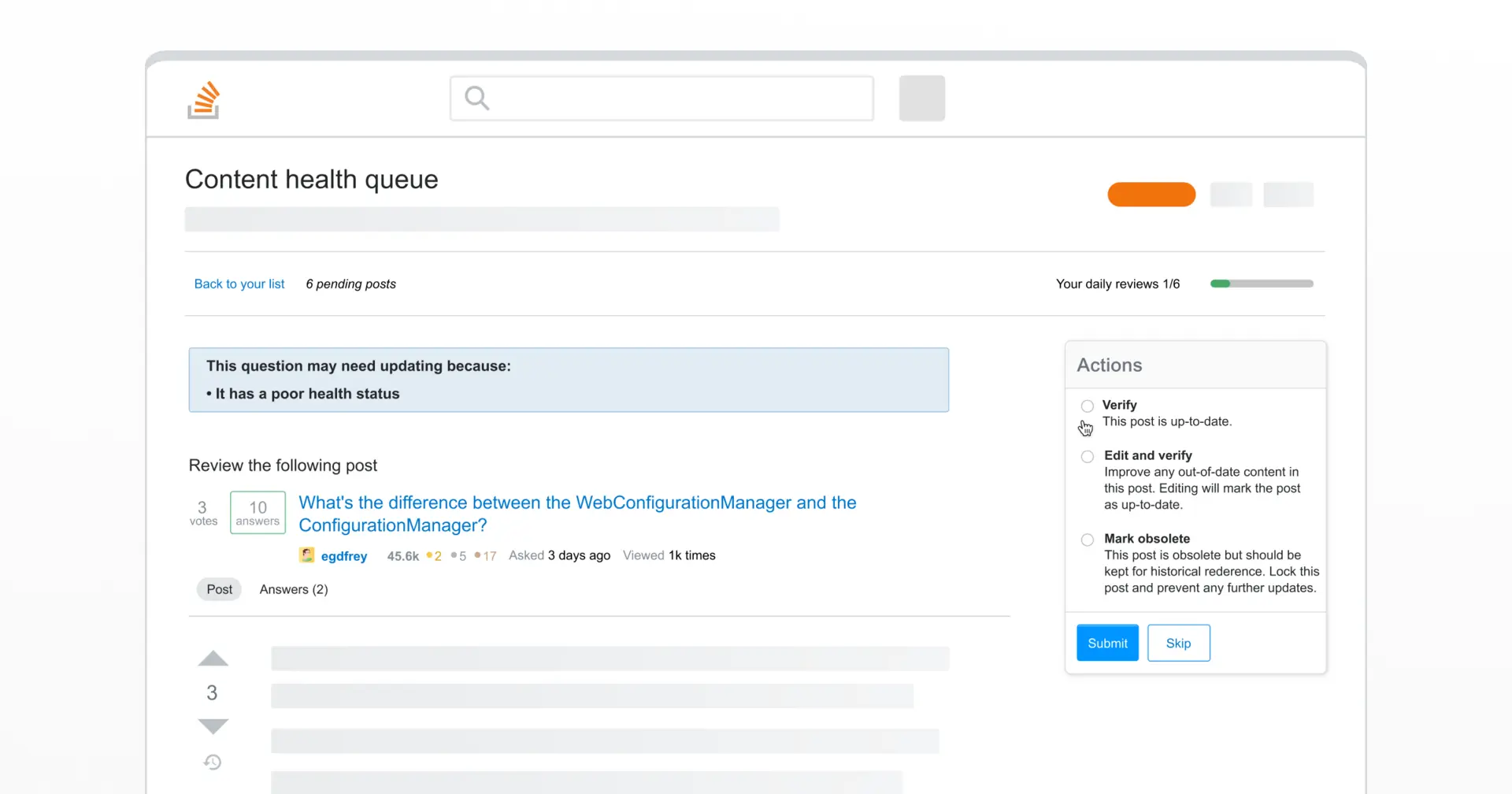Select the Mark obsolete radio option
Image resolution: width=1512 pixels, height=794 pixels.
click(x=1088, y=540)
